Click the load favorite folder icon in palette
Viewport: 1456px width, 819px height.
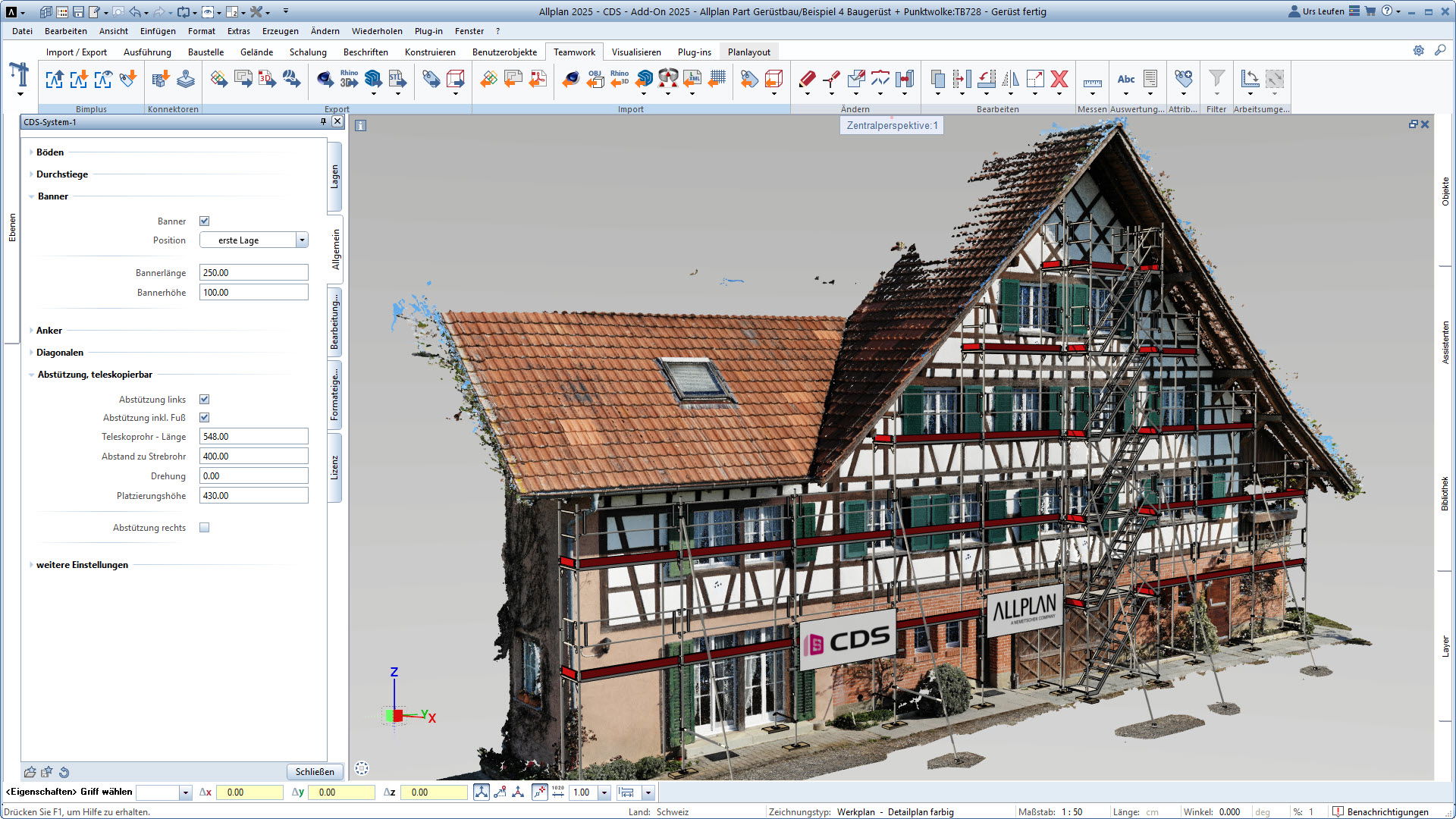30,772
